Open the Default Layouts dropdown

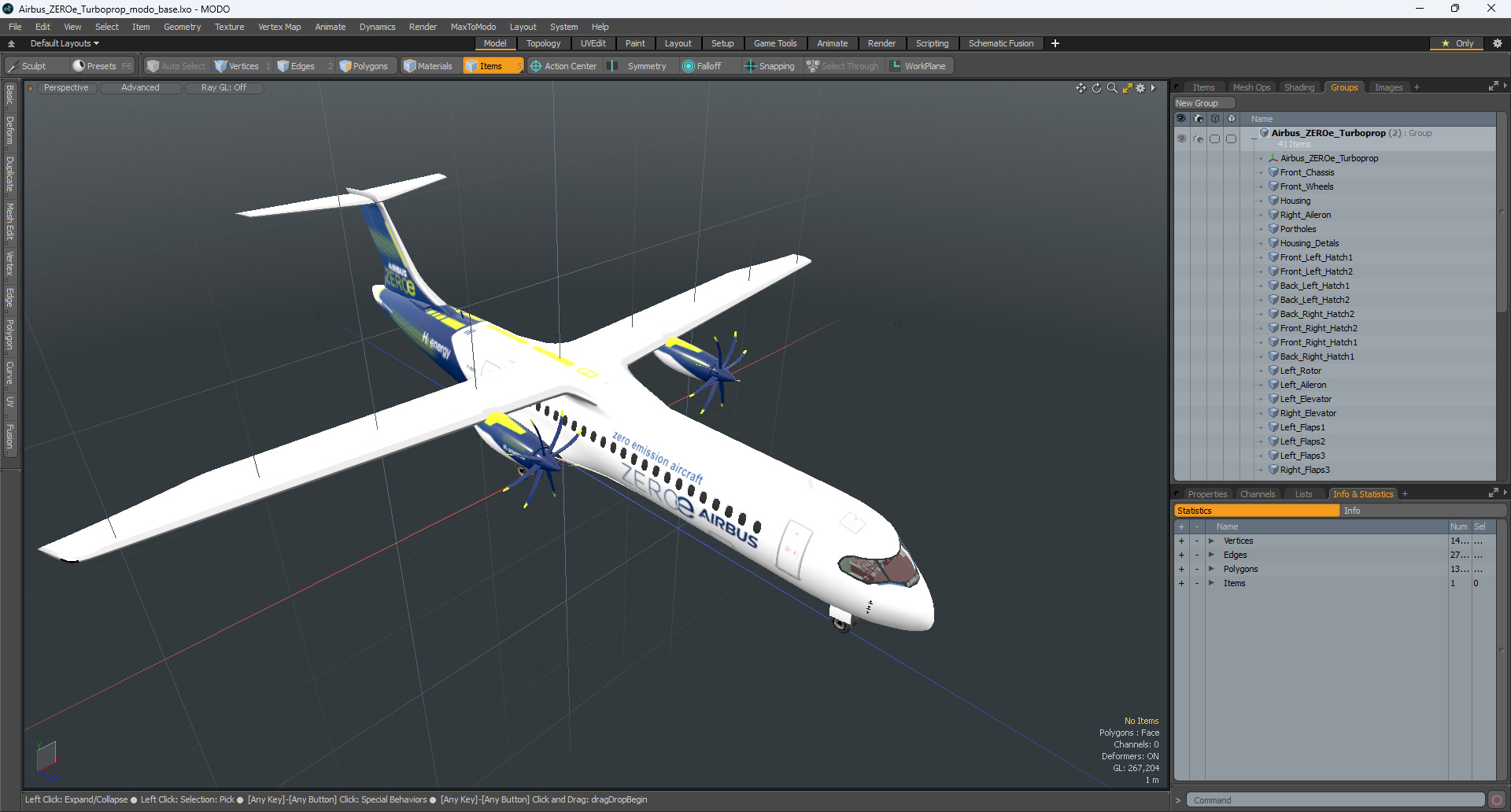click(x=65, y=43)
